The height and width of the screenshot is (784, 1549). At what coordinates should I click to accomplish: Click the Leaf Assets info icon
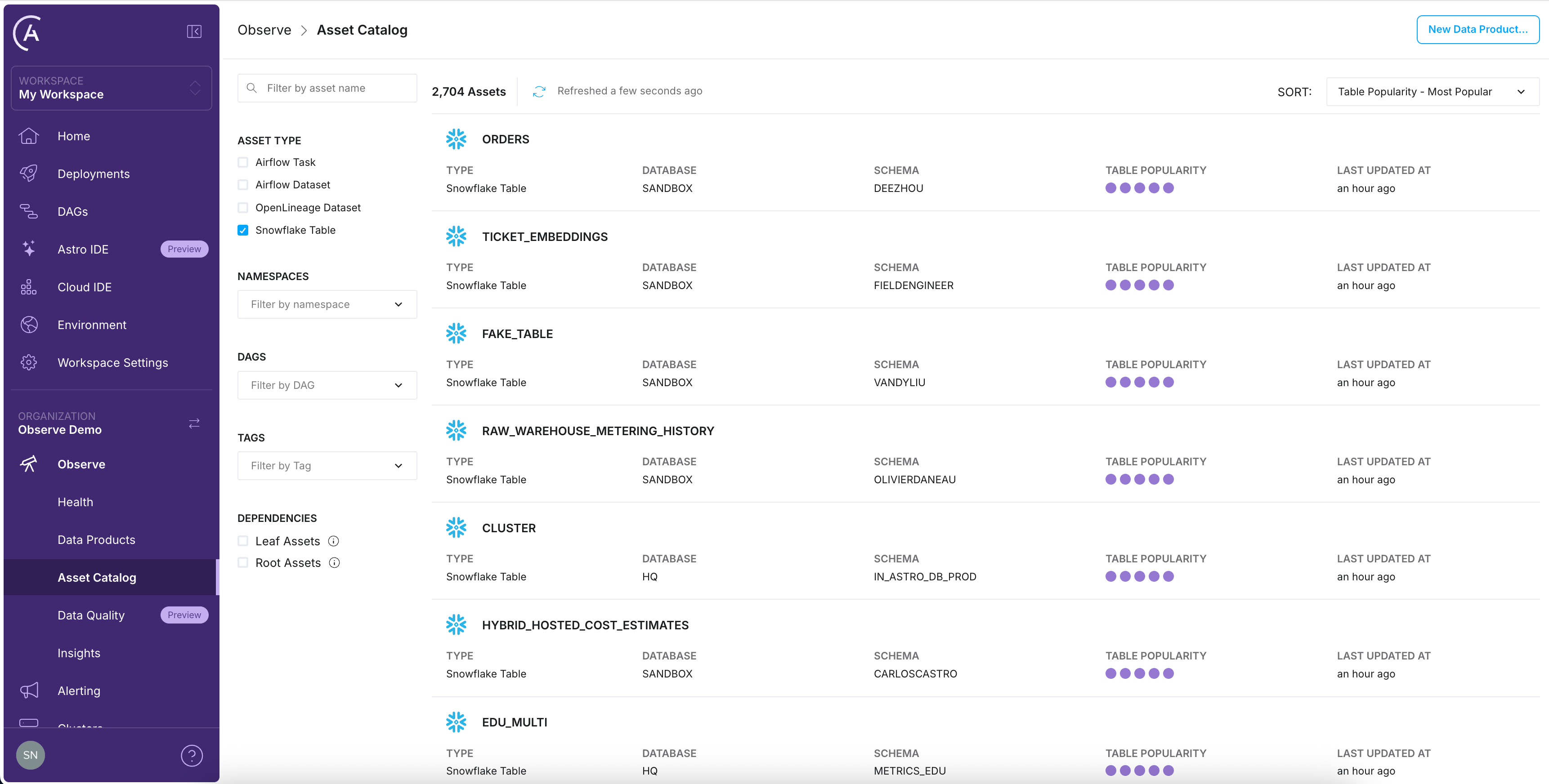(x=333, y=541)
